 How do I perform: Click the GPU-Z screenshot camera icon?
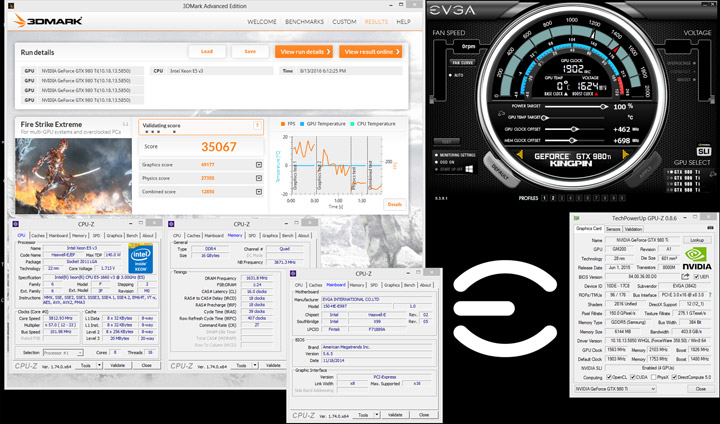(x=710, y=228)
